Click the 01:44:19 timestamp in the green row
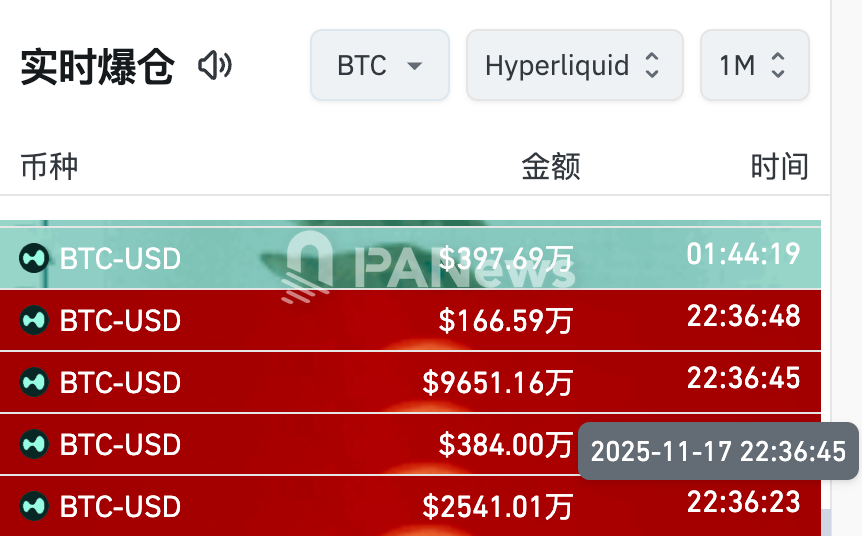The height and width of the screenshot is (536, 862). [x=743, y=254]
